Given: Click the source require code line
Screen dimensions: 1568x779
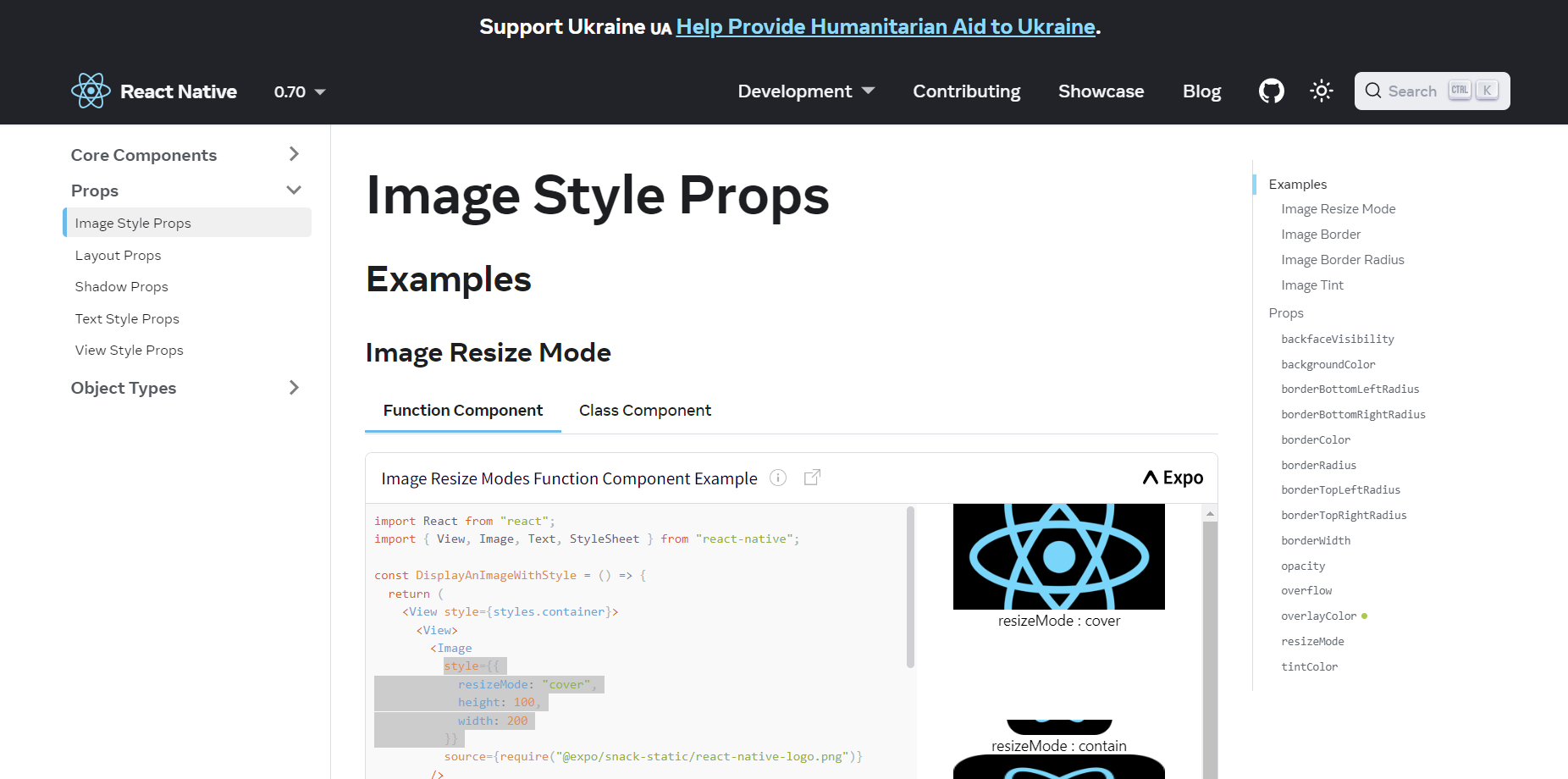Looking at the screenshot, I should pyautogui.click(x=653, y=756).
